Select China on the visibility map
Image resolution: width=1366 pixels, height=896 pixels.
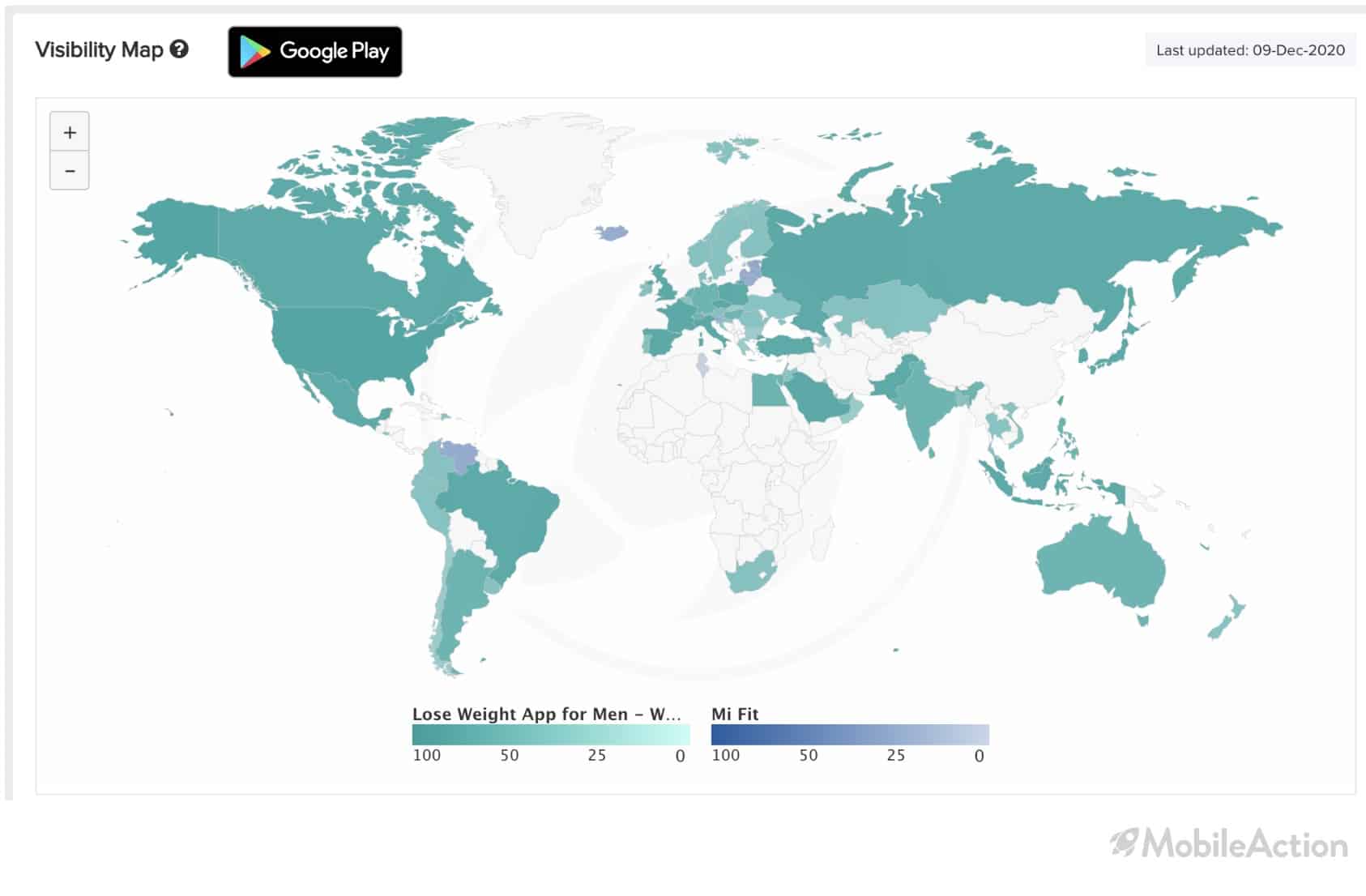point(1005,348)
